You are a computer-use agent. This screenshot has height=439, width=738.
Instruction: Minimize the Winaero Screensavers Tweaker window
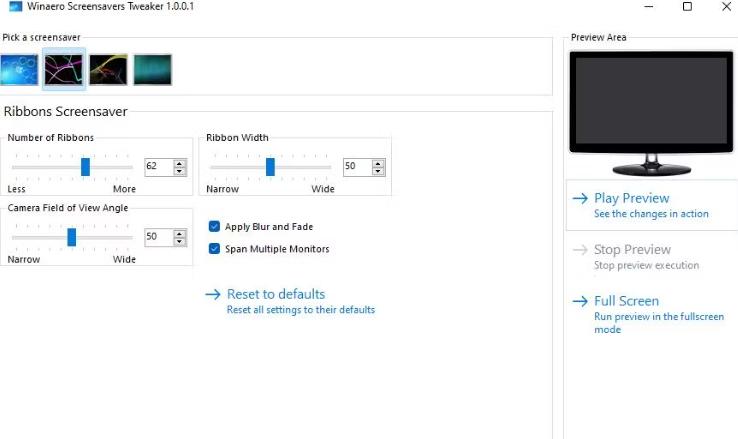649,7
